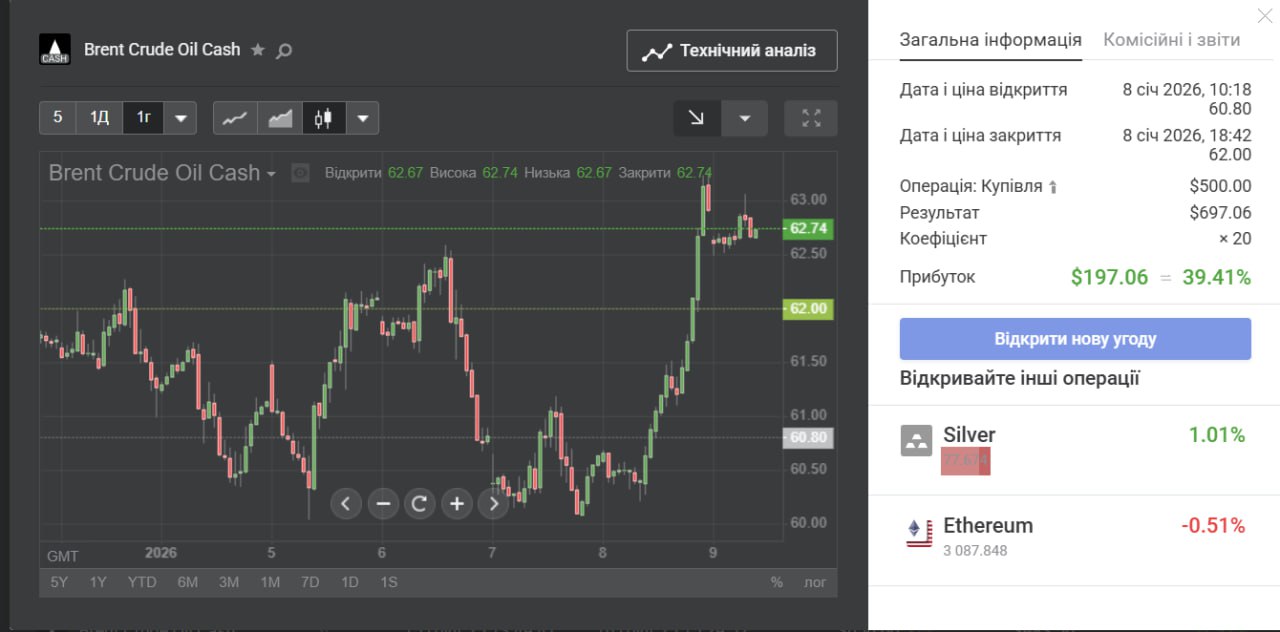Open the timeframe interval dropdown arrow
Screen dimensions: 1280x632
[180, 118]
